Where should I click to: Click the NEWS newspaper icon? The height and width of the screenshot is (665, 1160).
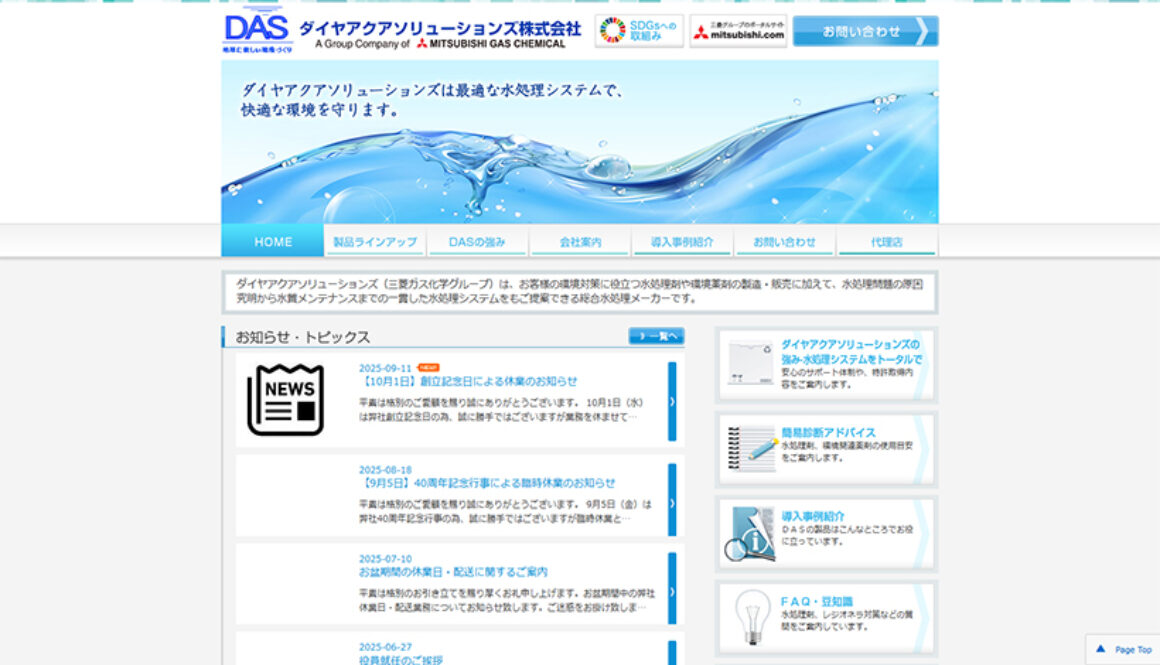(286, 399)
